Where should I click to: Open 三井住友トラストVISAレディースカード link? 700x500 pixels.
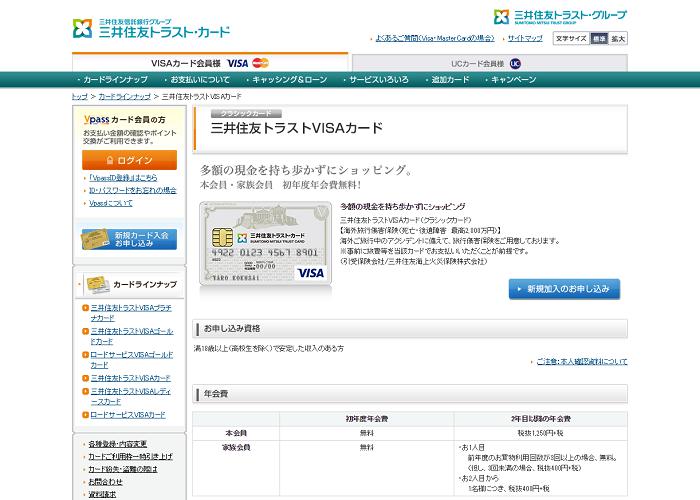[x=130, y=396]
